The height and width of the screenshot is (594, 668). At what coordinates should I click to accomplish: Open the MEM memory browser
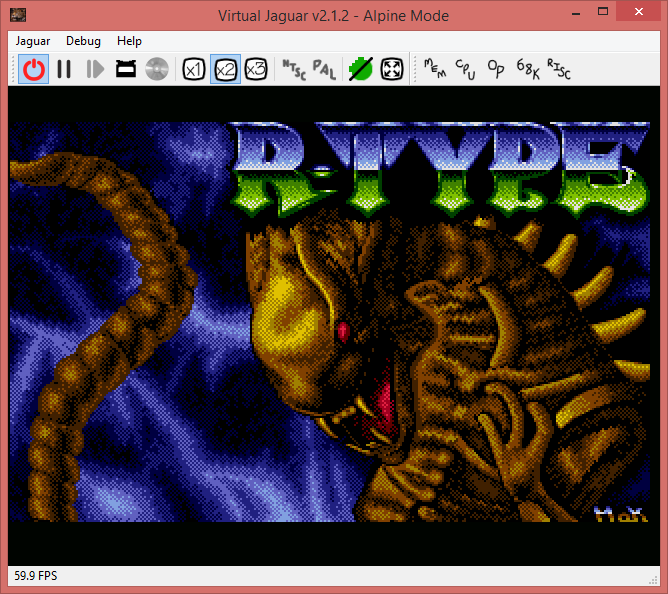coord(434,69)
